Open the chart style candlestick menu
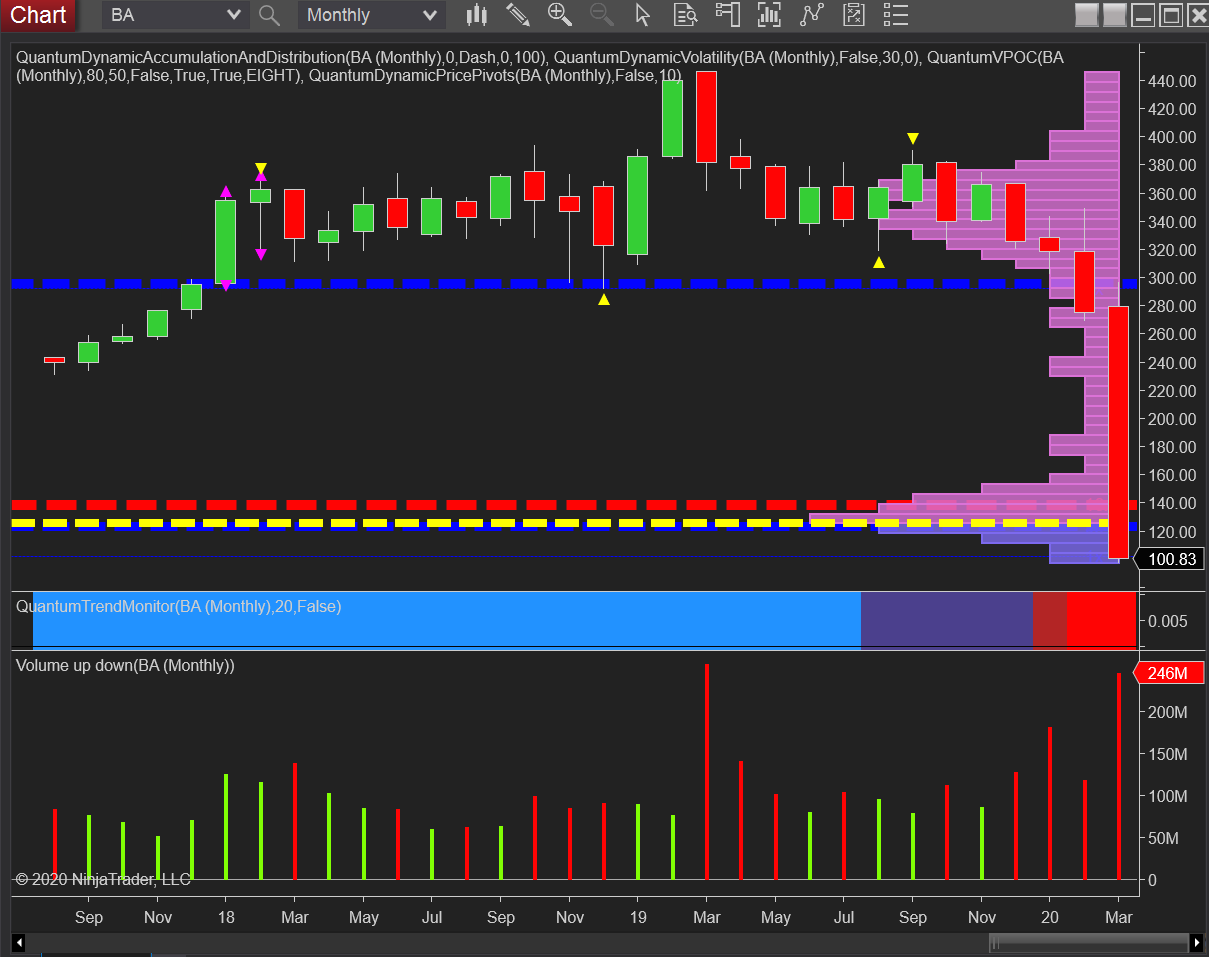The width and height of the screenshot is (1209, 957). (477, 15)
